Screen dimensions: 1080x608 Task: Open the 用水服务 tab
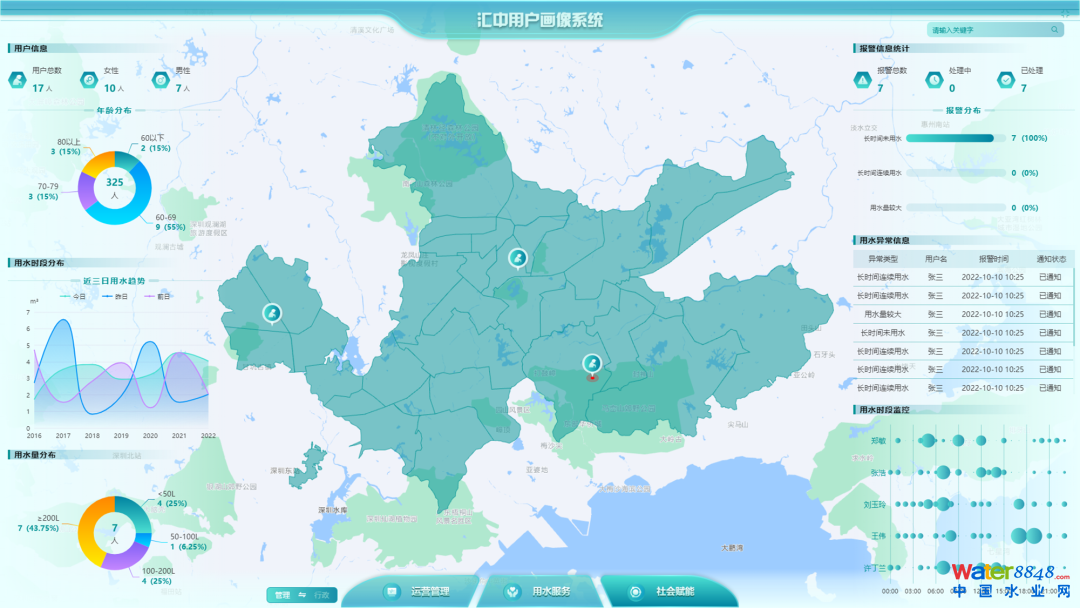(x=540, y=592)
